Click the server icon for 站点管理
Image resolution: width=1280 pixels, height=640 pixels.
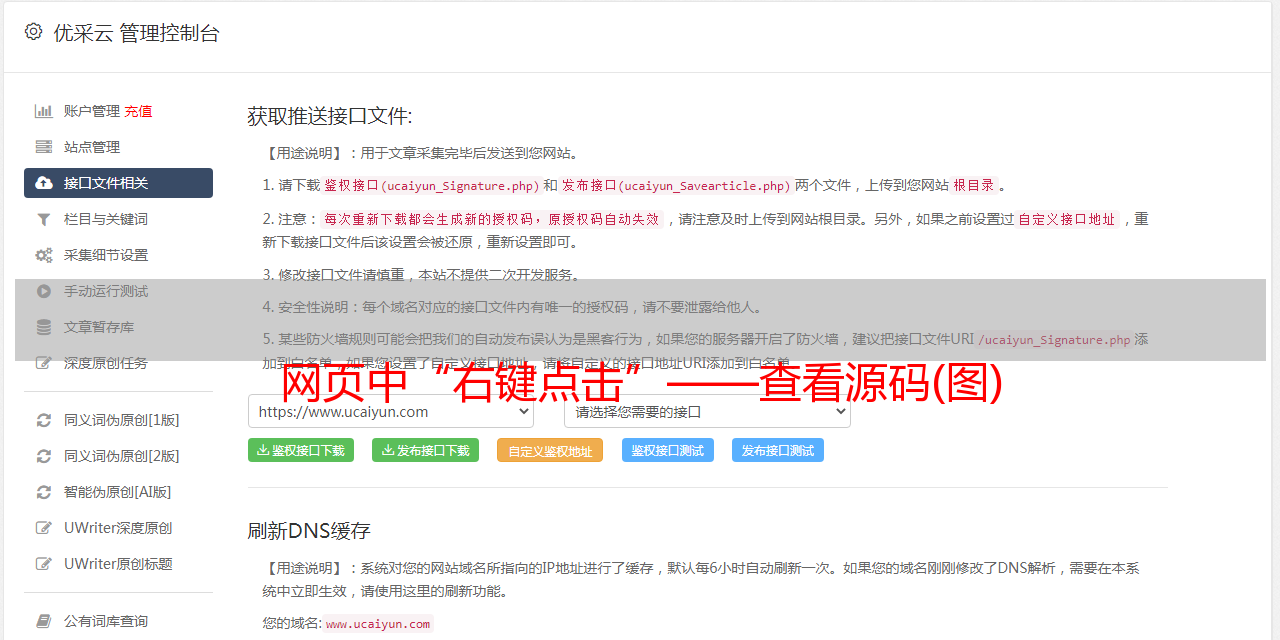point(44,147)
